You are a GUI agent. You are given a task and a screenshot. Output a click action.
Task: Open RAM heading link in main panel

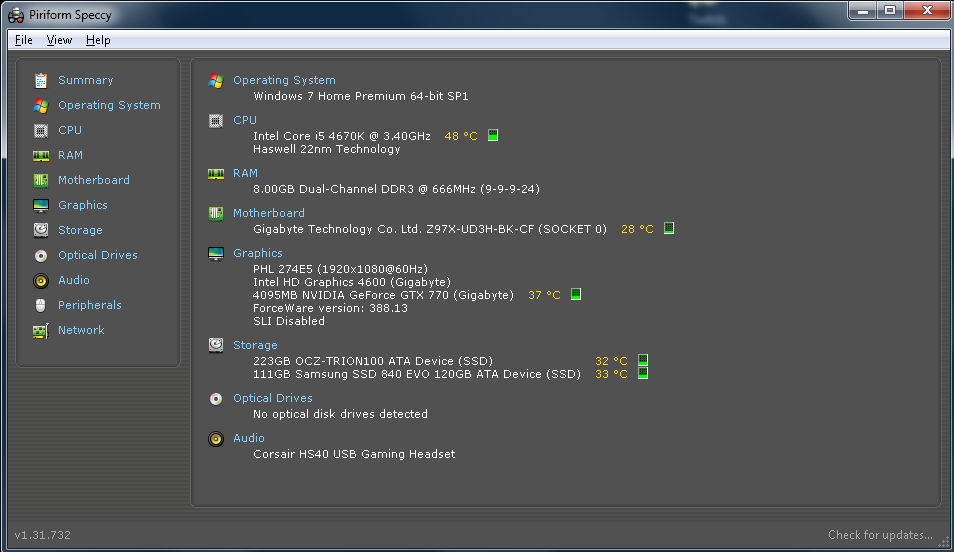[245, 173]
